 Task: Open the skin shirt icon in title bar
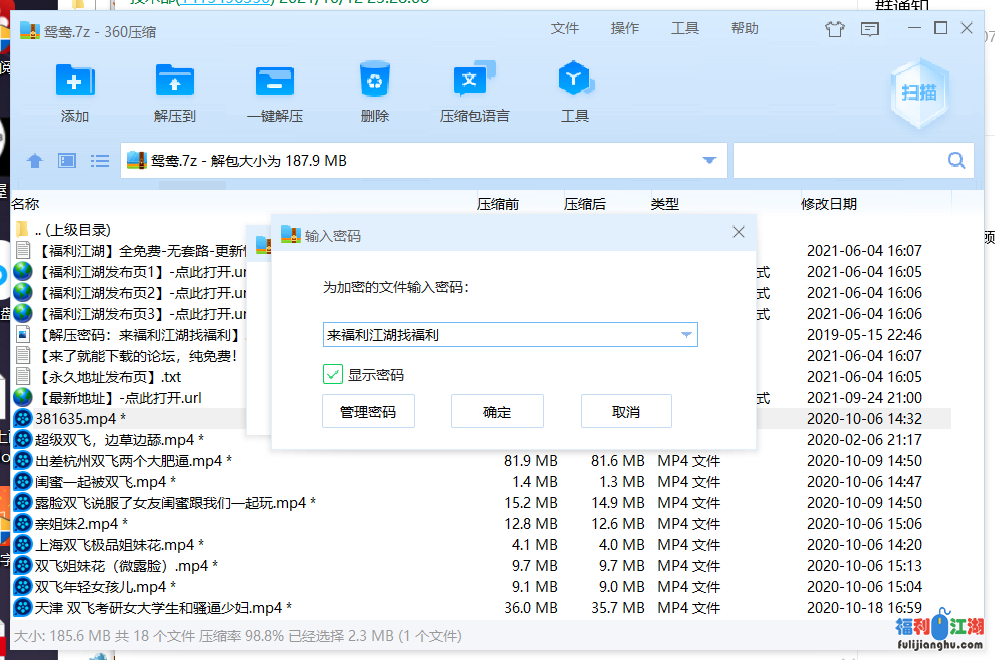835,29
